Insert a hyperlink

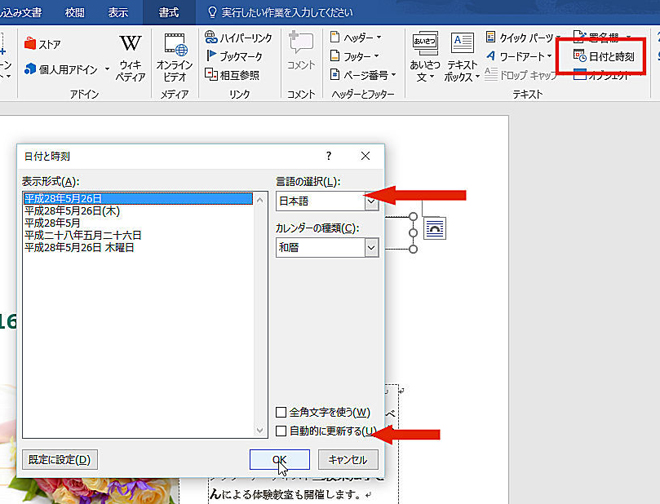[x=238, y=38]
